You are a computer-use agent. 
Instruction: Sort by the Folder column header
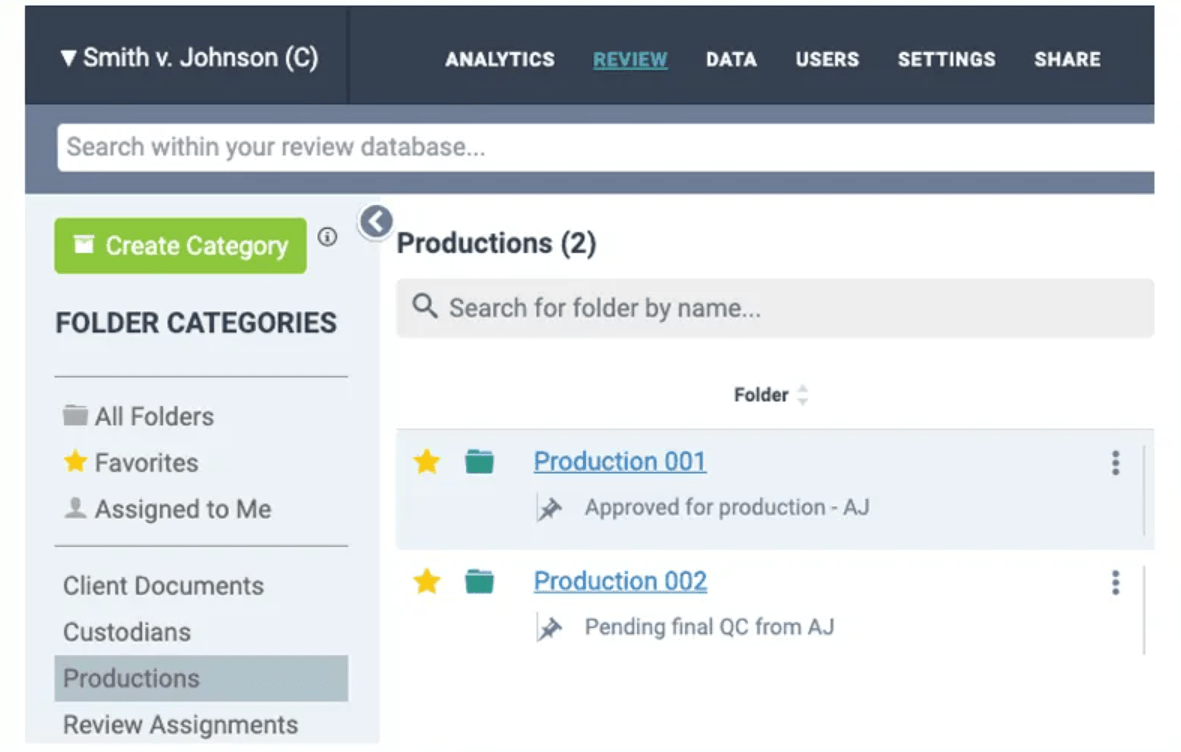pos(770,395)
